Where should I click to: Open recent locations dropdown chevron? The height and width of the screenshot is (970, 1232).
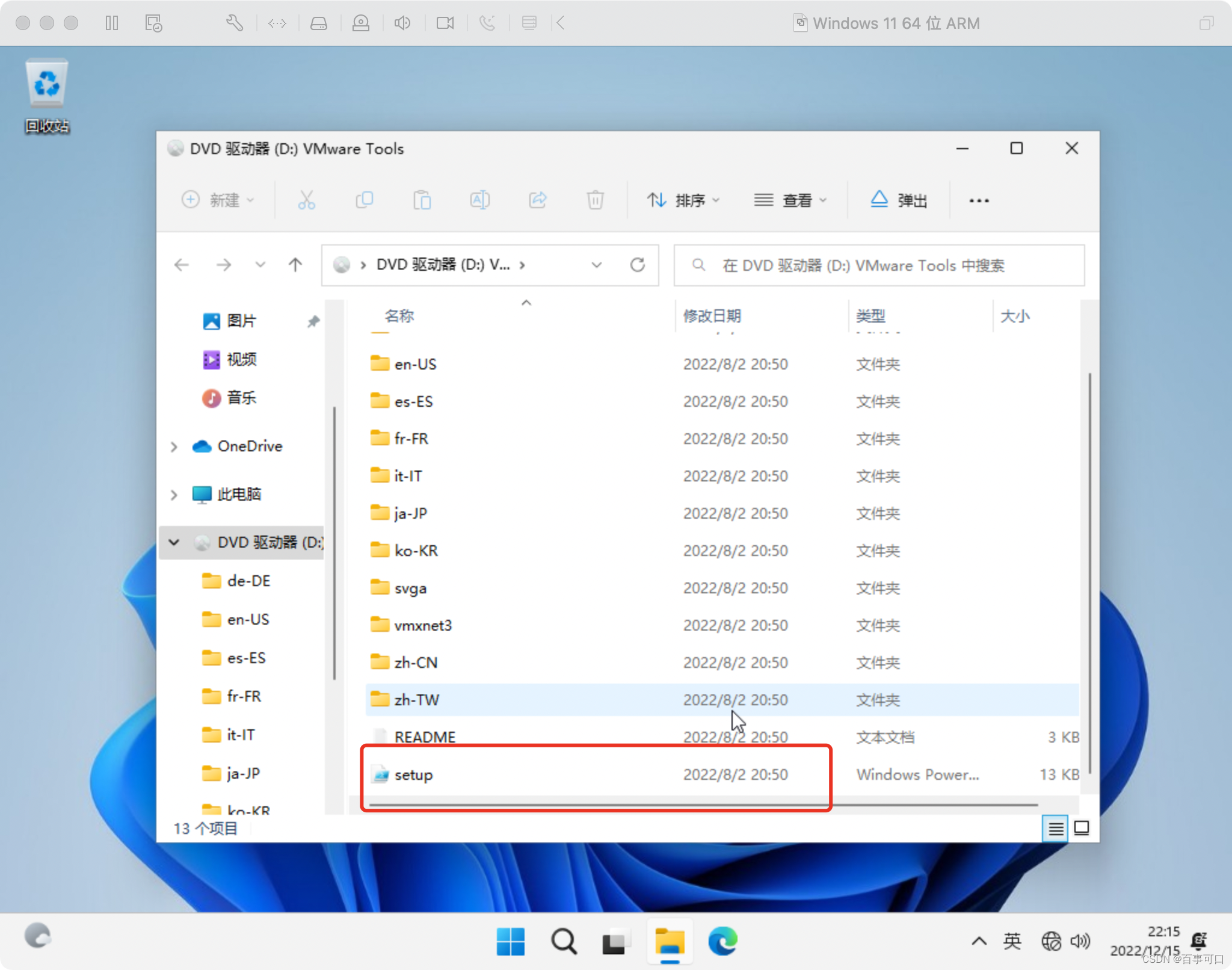pos(260,265)
